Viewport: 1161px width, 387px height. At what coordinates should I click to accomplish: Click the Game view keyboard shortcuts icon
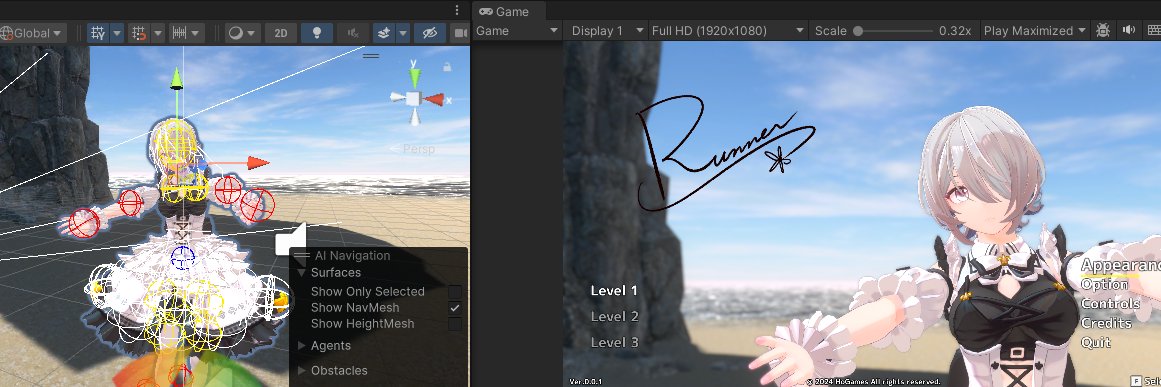[x=1154, y=30]
